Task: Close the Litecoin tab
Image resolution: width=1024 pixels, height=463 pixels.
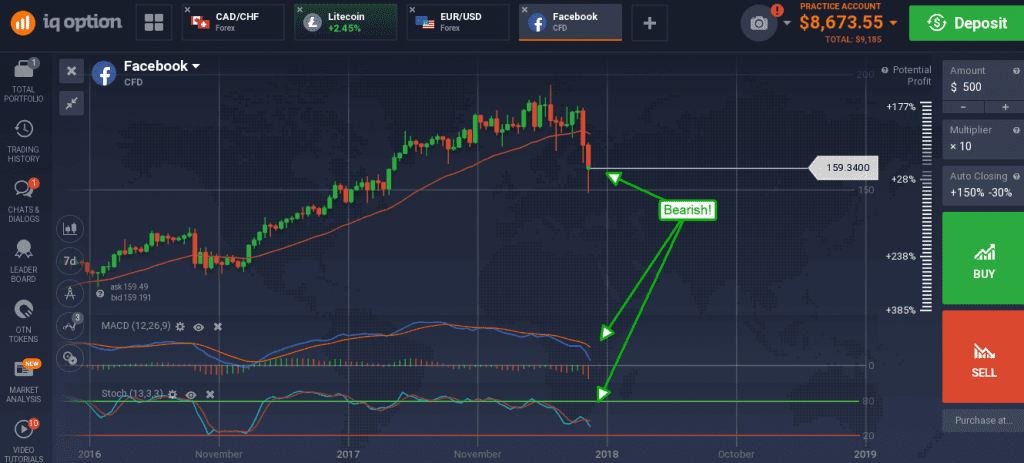Action: [300, 10]
